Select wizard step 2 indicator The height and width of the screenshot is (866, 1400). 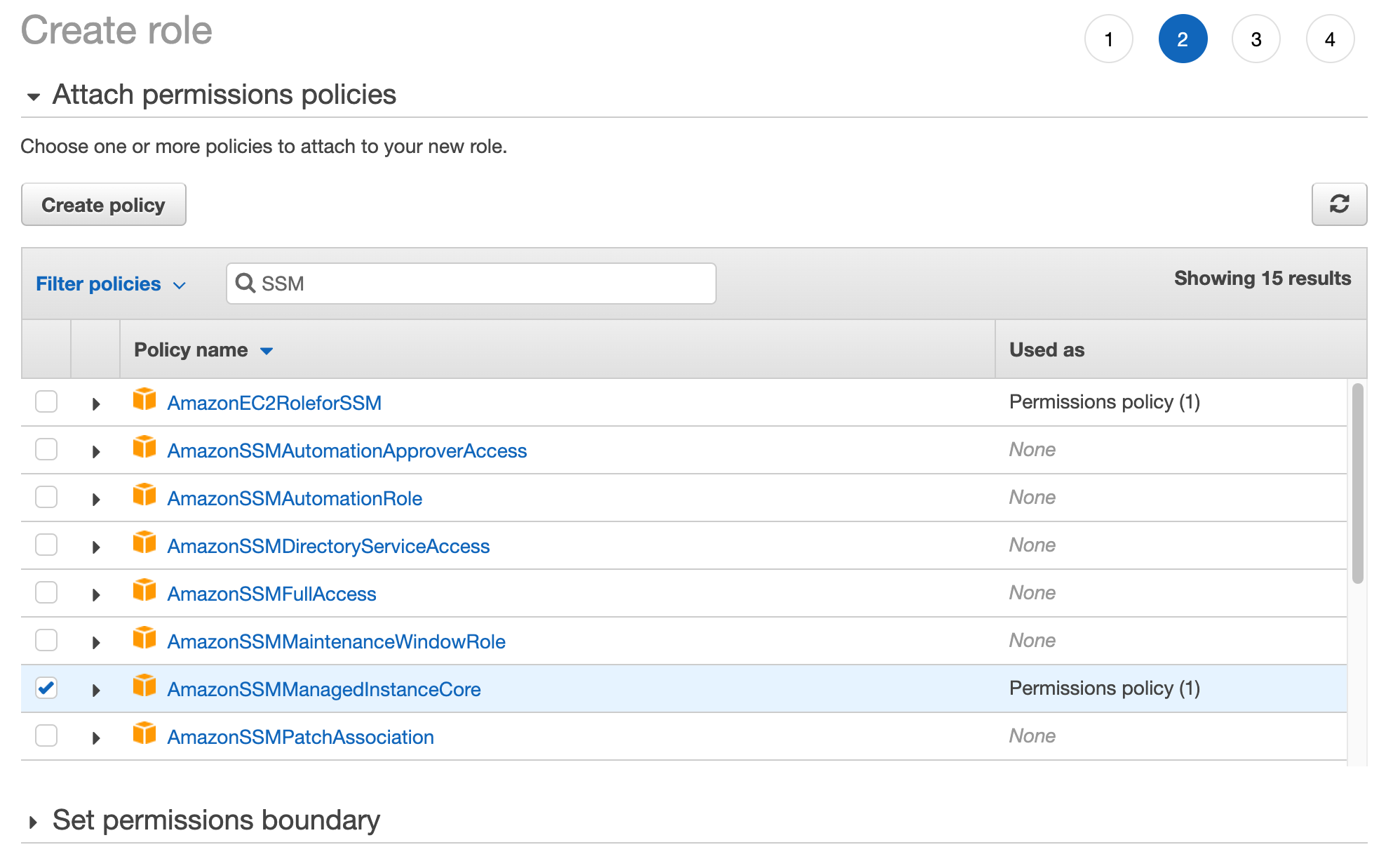coord(1183,39)
